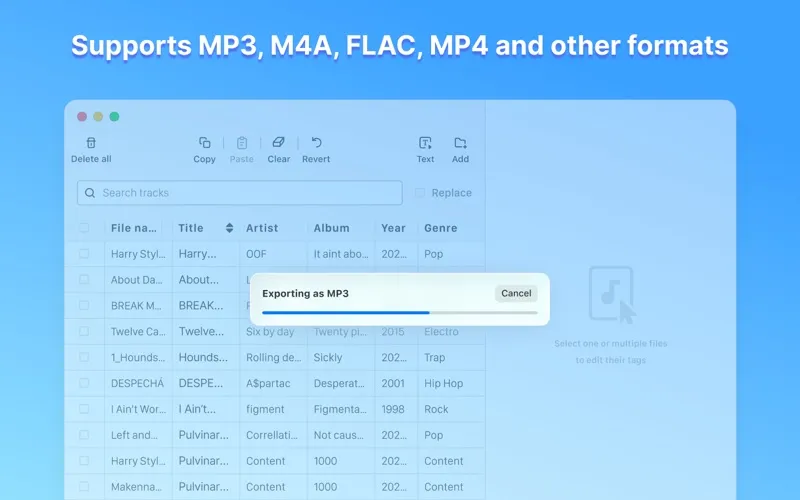Sort by Year column header
800x500 pixels.
[x=393, y=228]
